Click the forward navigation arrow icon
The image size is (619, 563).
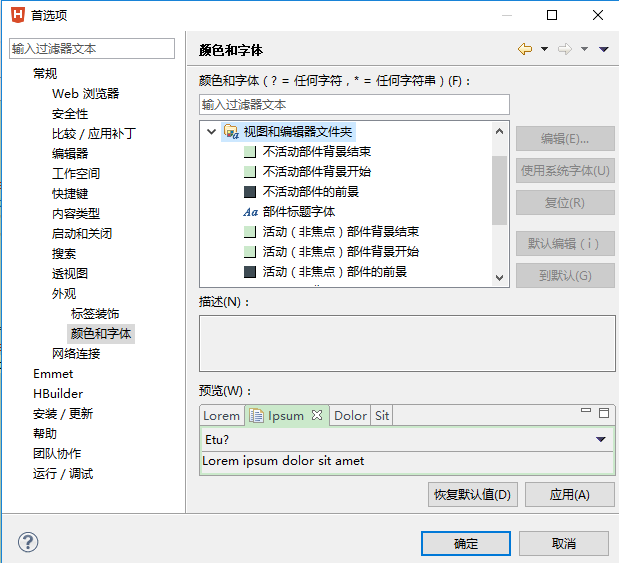(565, 49)
